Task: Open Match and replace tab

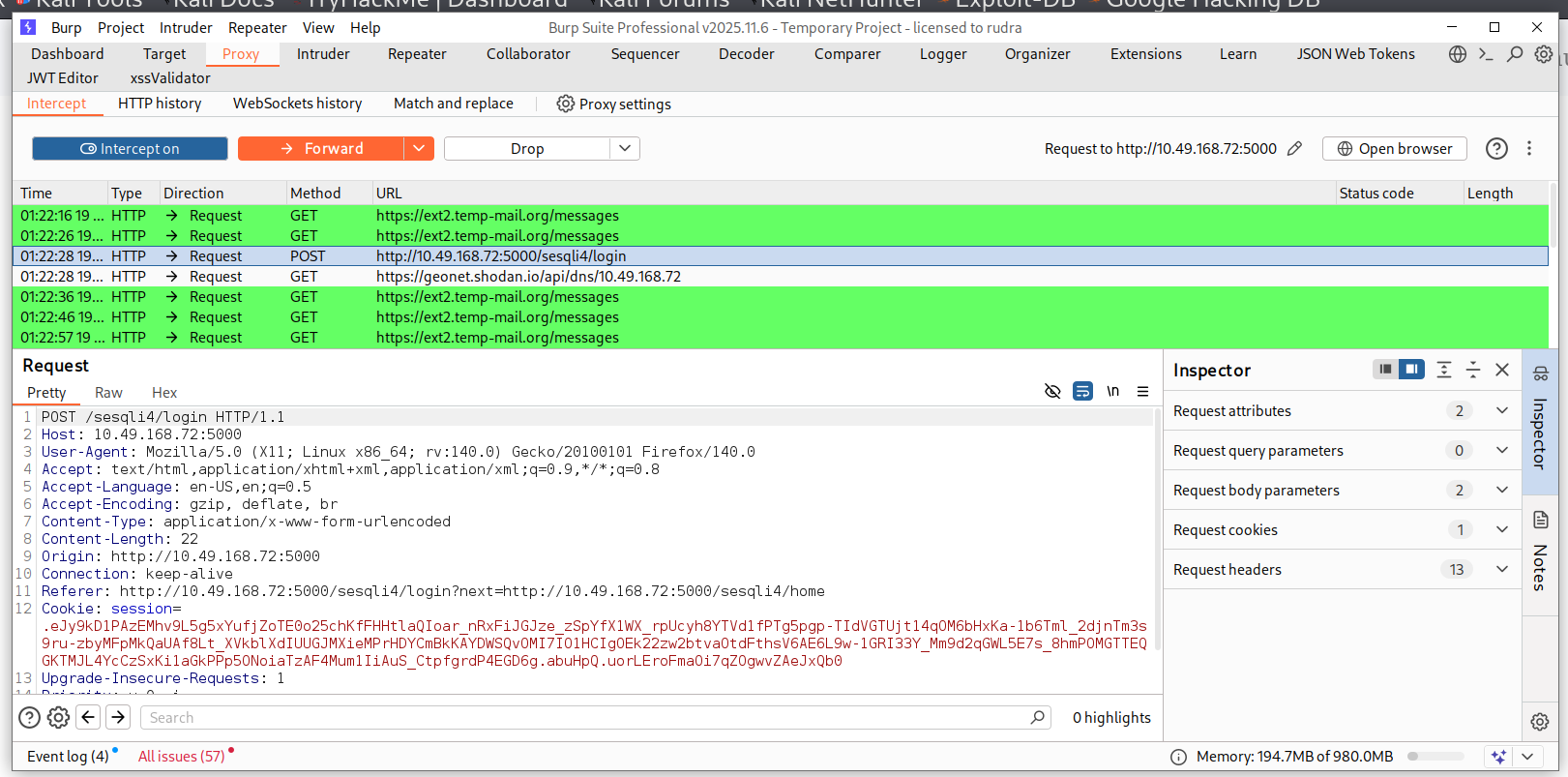Action: (453, 103)
